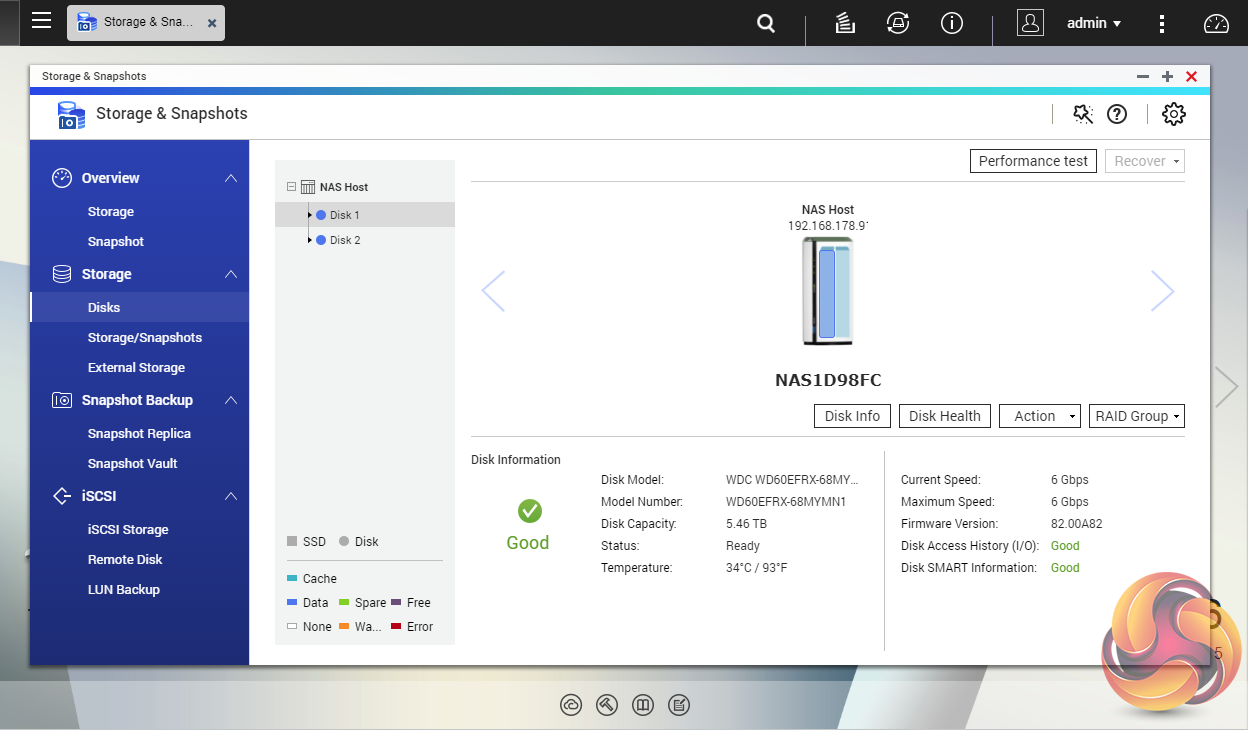Select NAS Host tree root
This screenshot has height=730, width=1248.
(x=343, y=187)
